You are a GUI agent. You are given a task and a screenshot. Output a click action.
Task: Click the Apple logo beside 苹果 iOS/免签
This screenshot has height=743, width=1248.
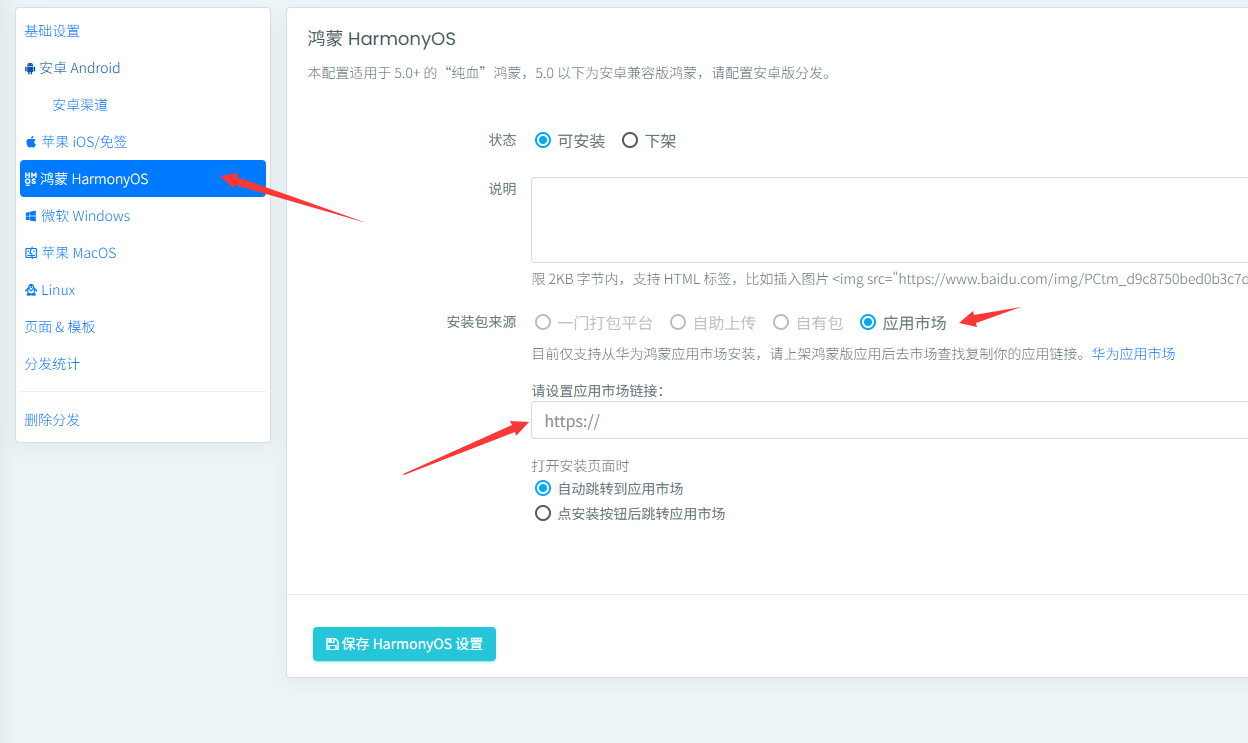(x=31, y=142)
